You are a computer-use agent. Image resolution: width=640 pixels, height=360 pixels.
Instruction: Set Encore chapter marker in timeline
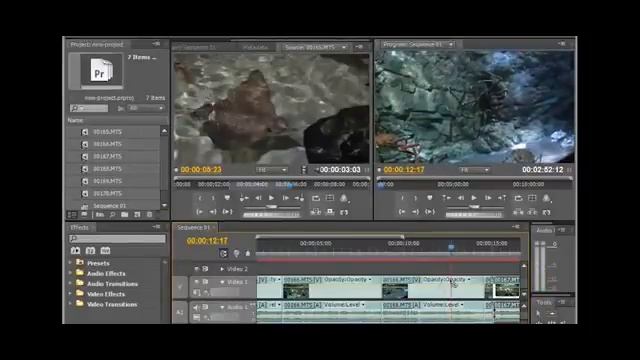click(236, 253)
